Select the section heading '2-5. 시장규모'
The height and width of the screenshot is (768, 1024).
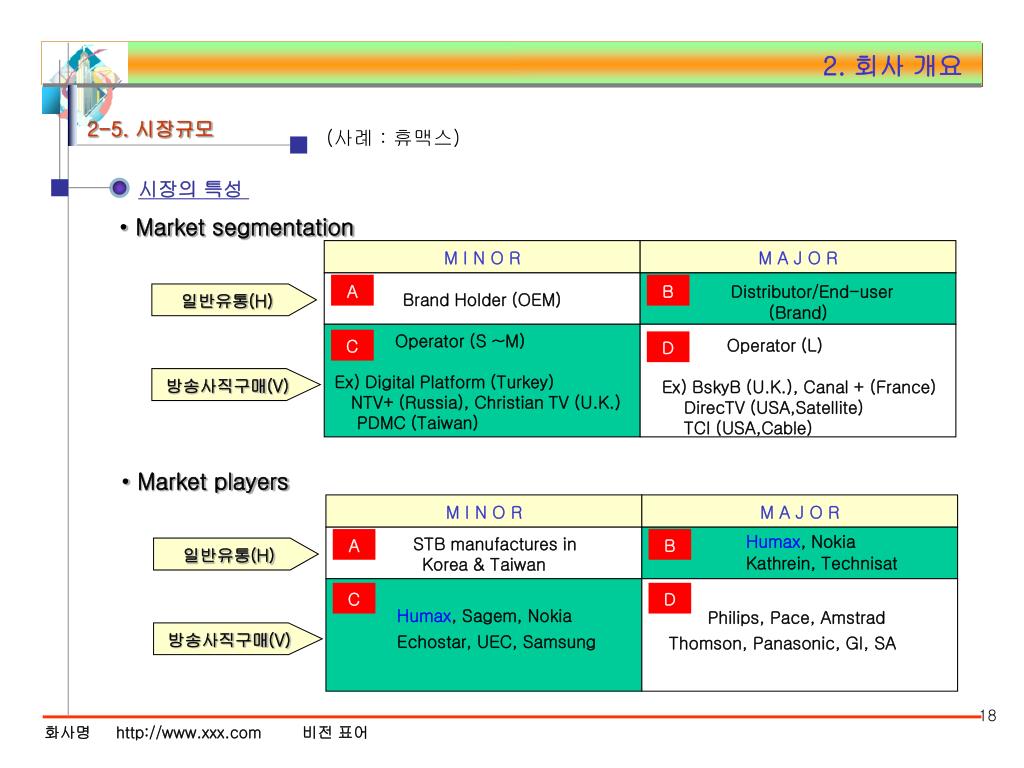pyautogui.click(x=150, y=129)
